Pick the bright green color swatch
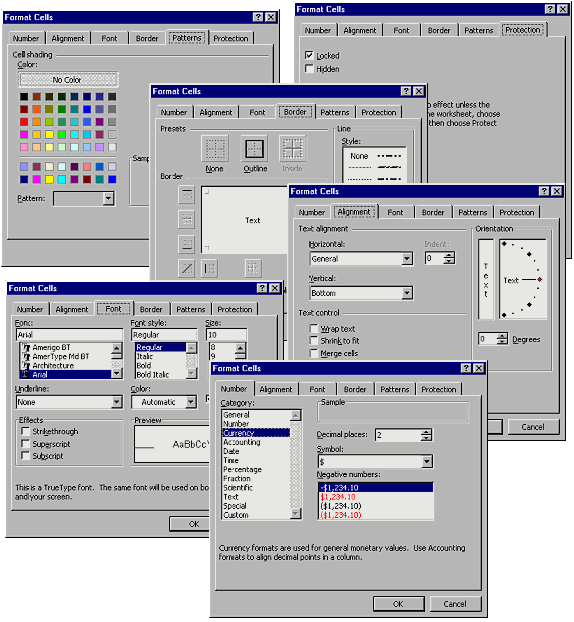 click(62, 134)
